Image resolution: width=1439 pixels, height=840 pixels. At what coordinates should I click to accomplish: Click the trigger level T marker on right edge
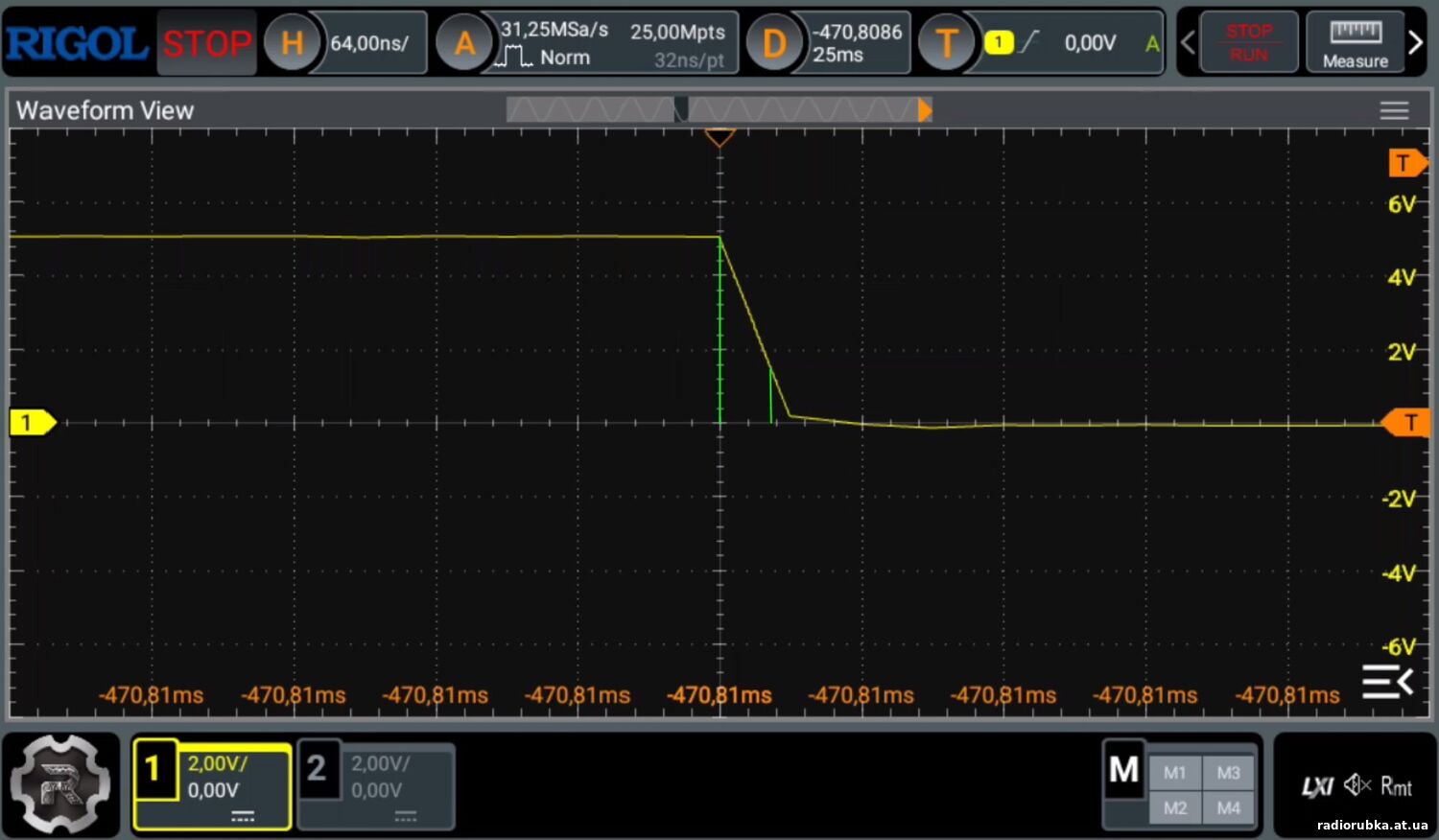tap(1408, 422)
